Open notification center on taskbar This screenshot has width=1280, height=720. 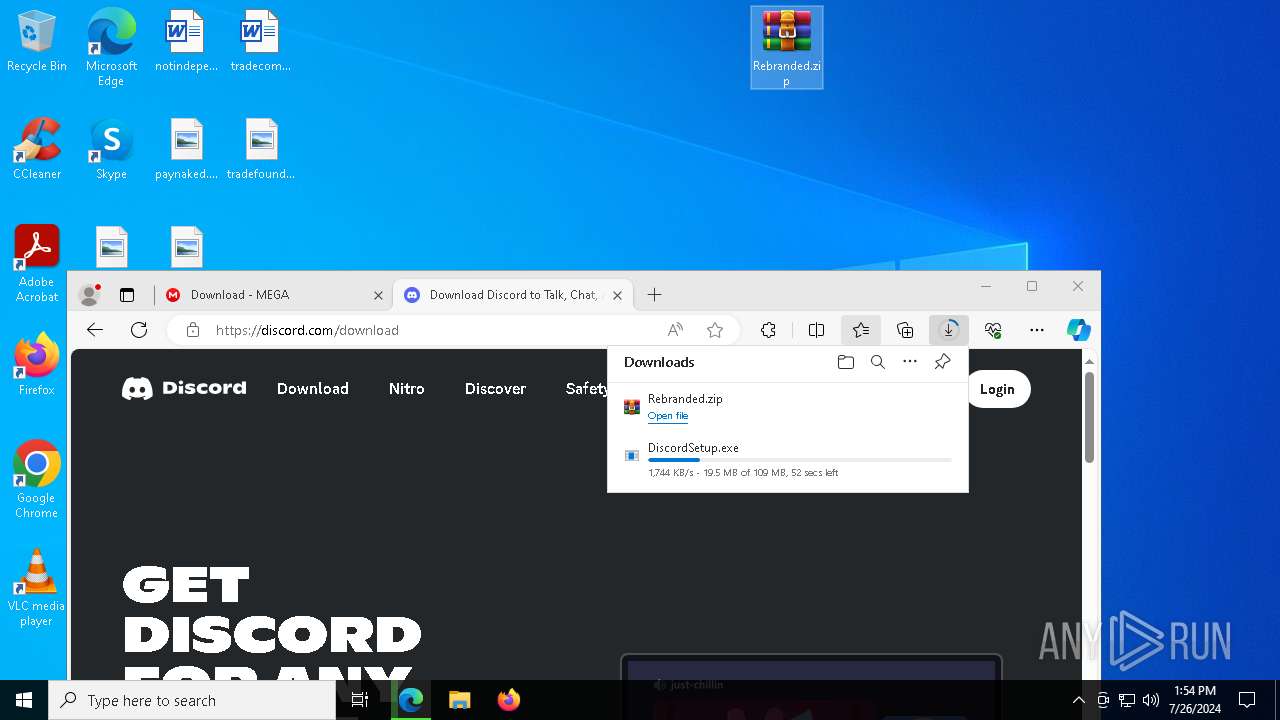click(1247, 700)
